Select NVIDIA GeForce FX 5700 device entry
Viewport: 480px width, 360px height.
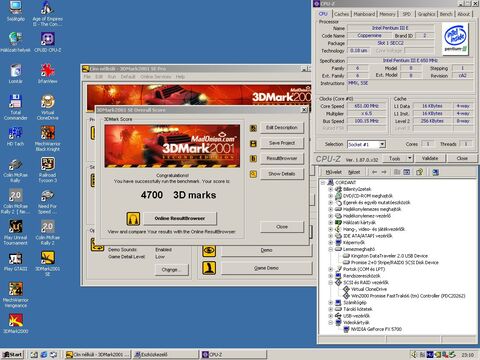click(x=376, y=329)
